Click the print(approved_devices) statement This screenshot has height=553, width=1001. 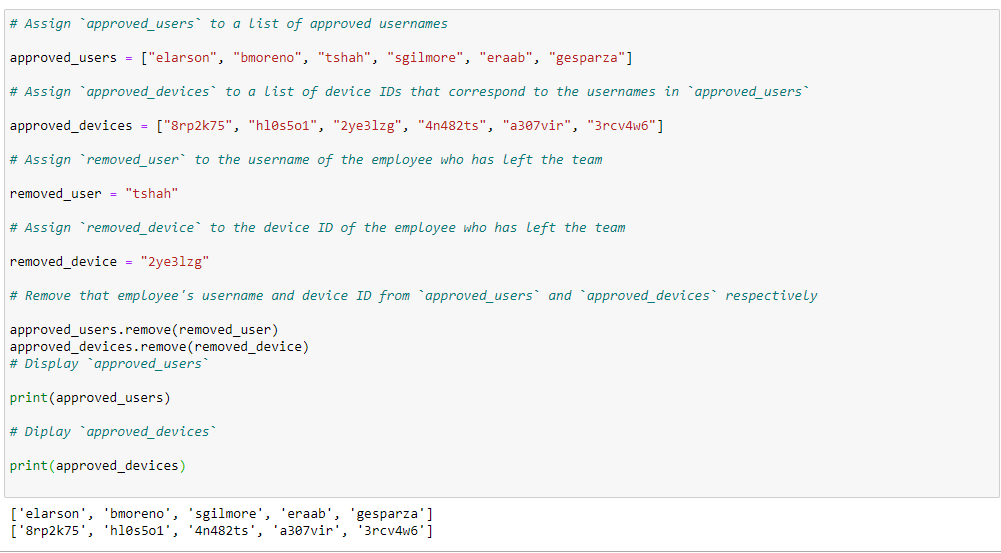[x=98, y=466]
